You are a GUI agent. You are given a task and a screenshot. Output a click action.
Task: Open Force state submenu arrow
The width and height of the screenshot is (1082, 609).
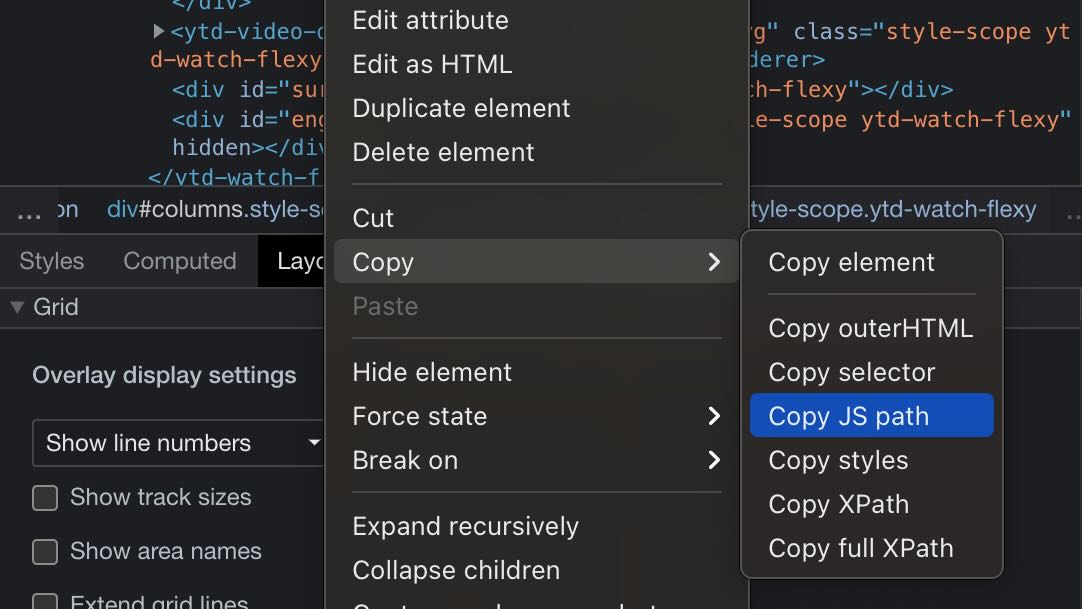714,416
